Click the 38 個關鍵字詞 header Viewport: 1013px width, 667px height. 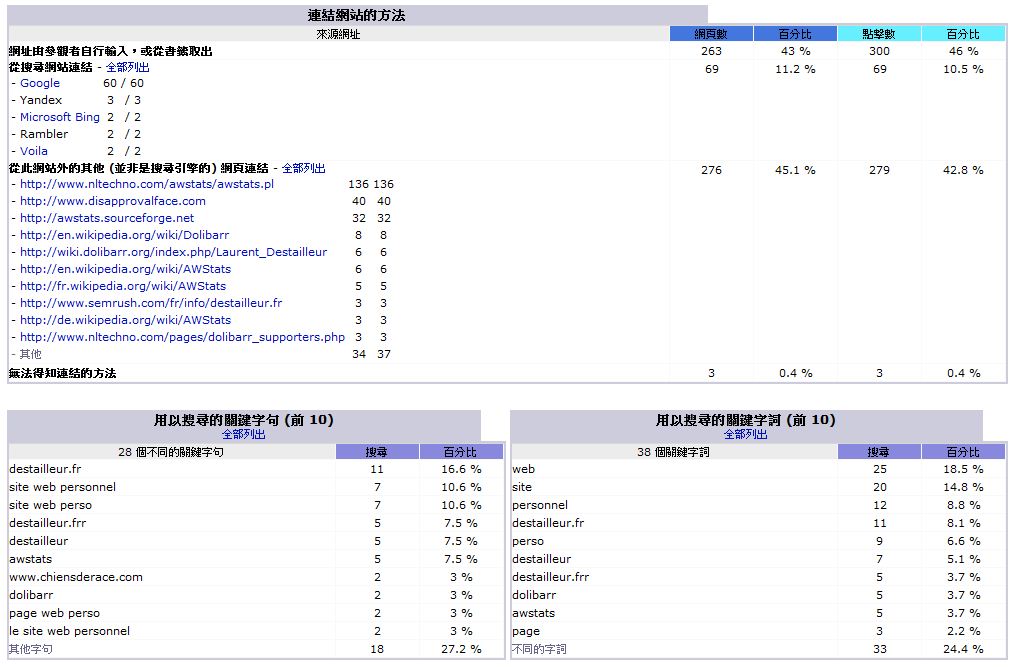[673, 452]
